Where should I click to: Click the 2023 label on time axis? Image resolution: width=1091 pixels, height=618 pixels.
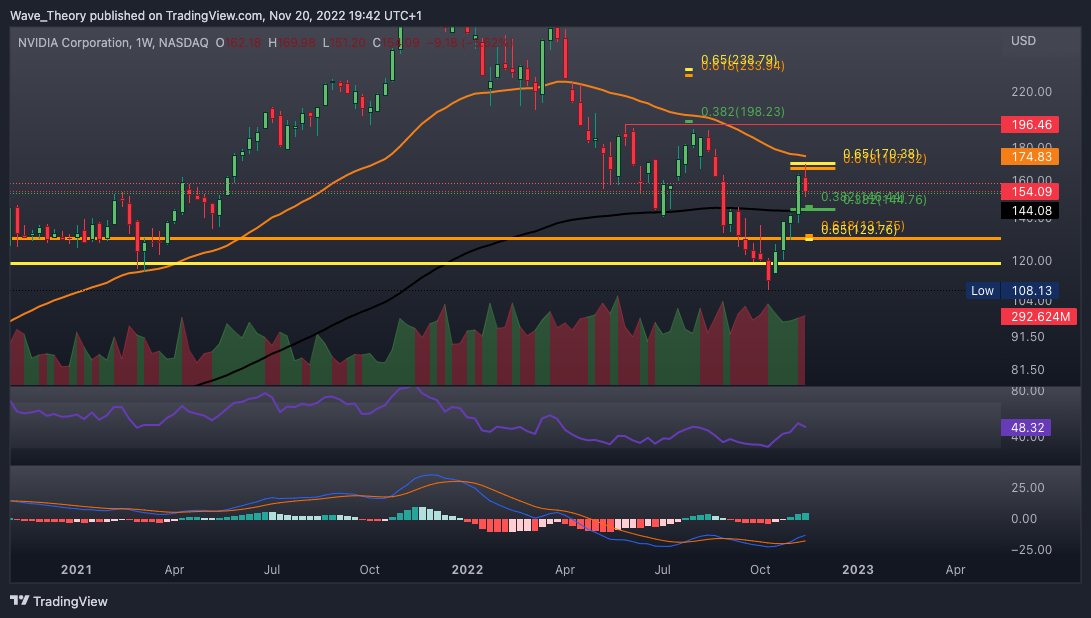point(858,569)
